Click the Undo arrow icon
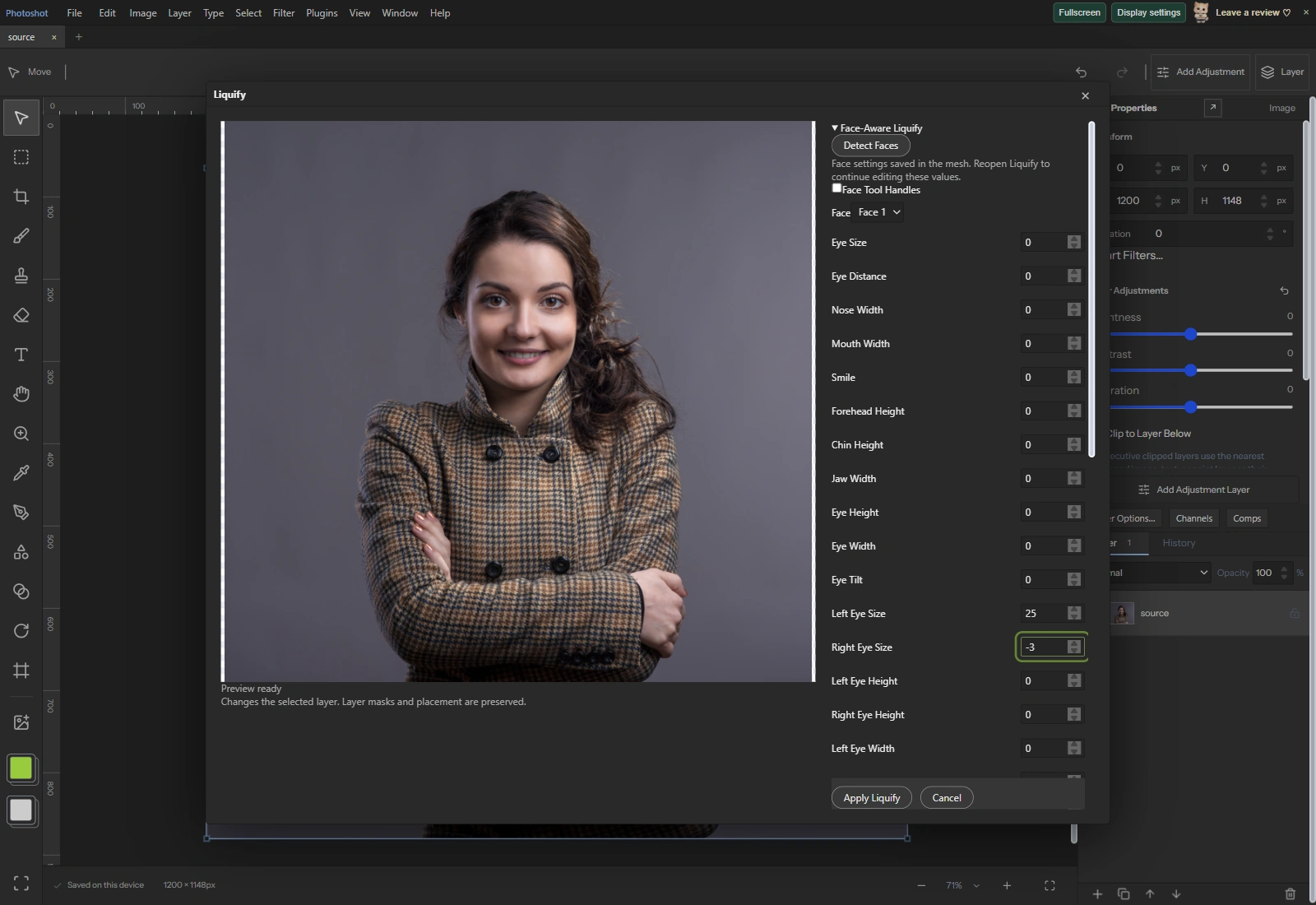1316x905 pixels. click(1081, 72)
